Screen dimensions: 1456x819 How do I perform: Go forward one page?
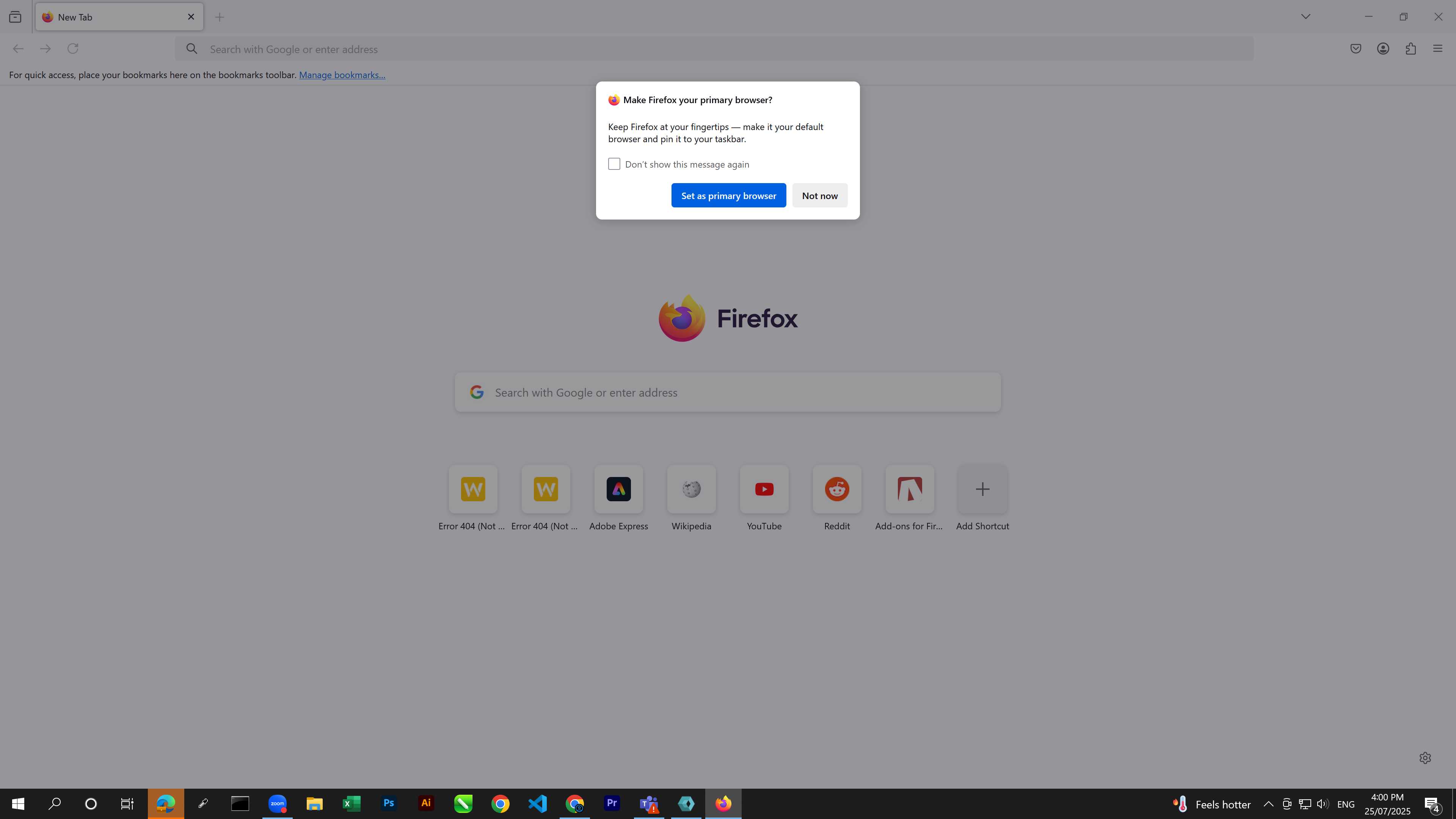[45, 49]
